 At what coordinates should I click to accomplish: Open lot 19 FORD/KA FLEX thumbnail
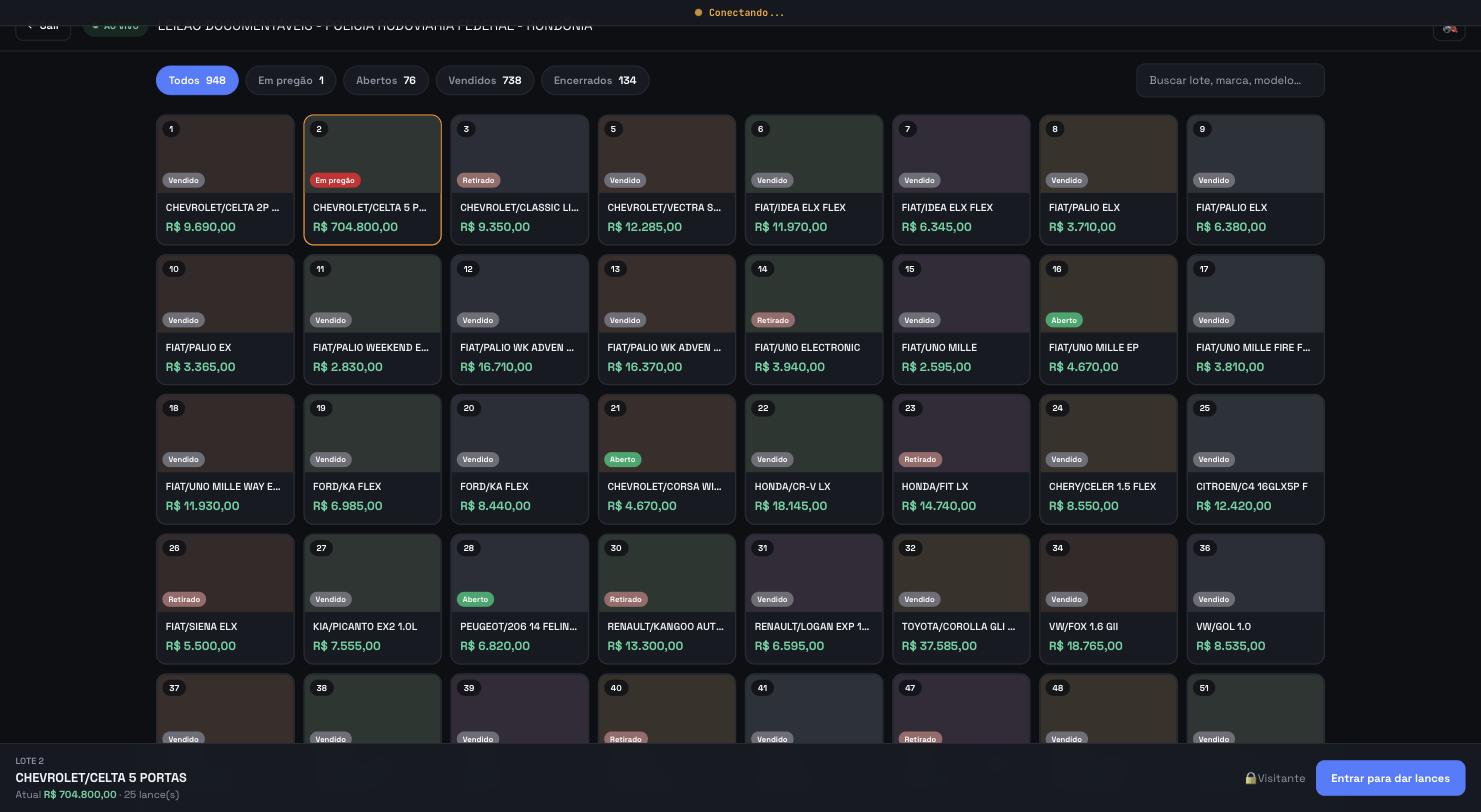point(372,433)
